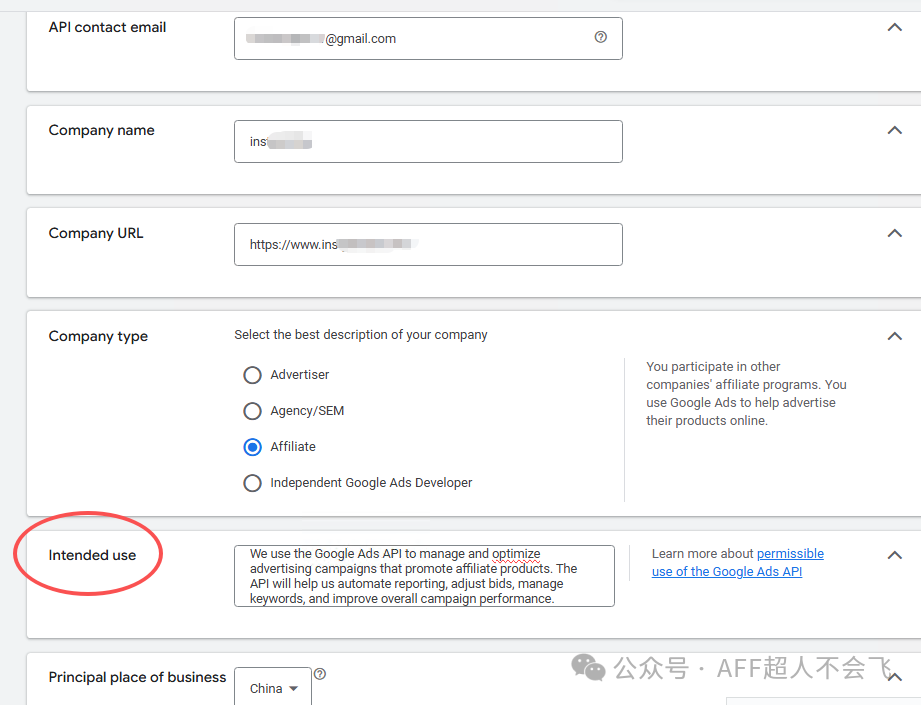Collapse the Company name section

click(895, 130)
